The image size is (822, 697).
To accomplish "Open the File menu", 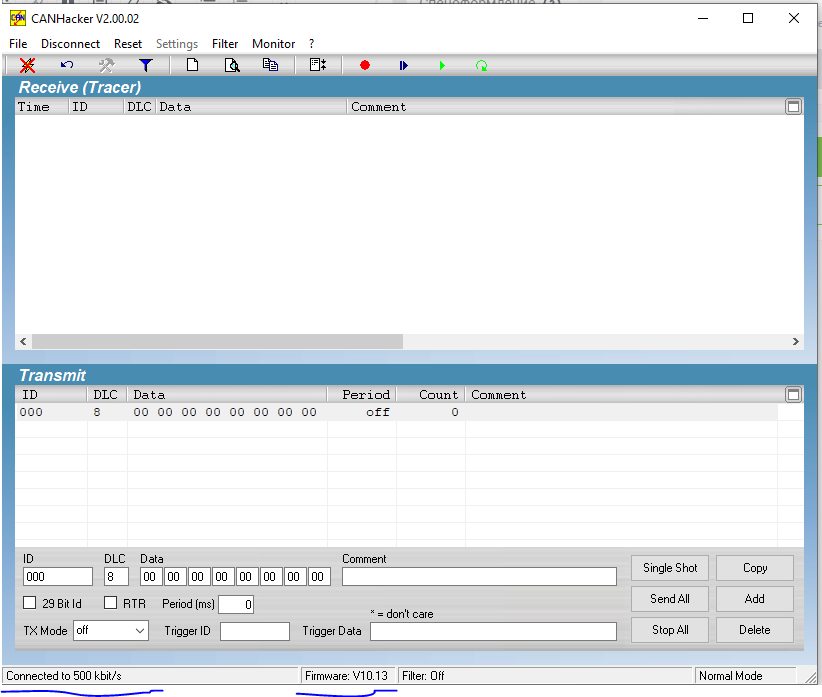I will (18, 44).
